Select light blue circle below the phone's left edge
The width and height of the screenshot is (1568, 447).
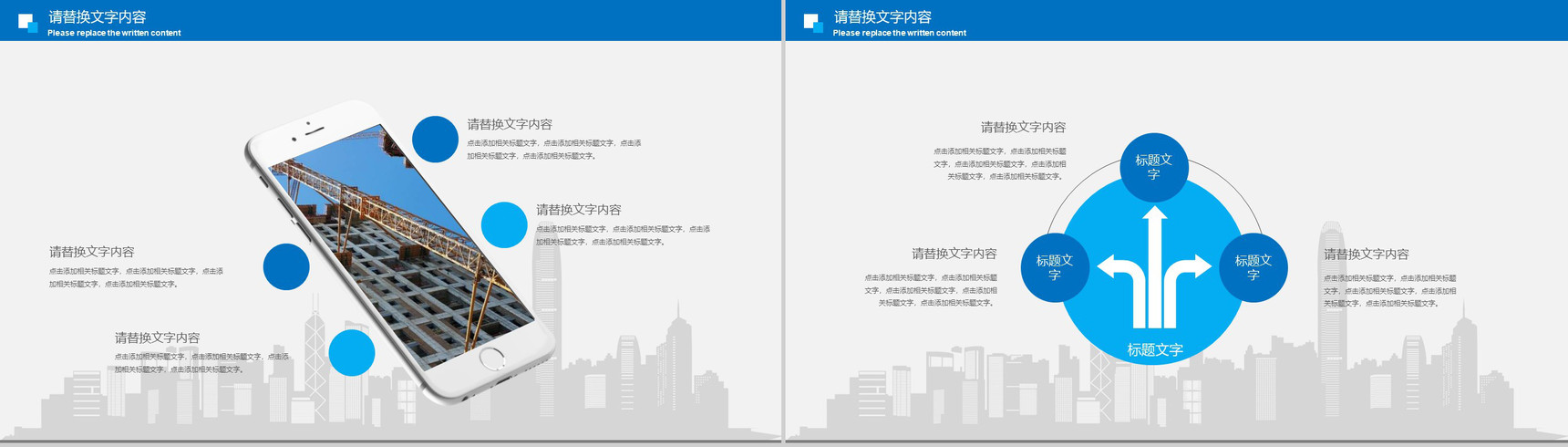click(352, 353)
